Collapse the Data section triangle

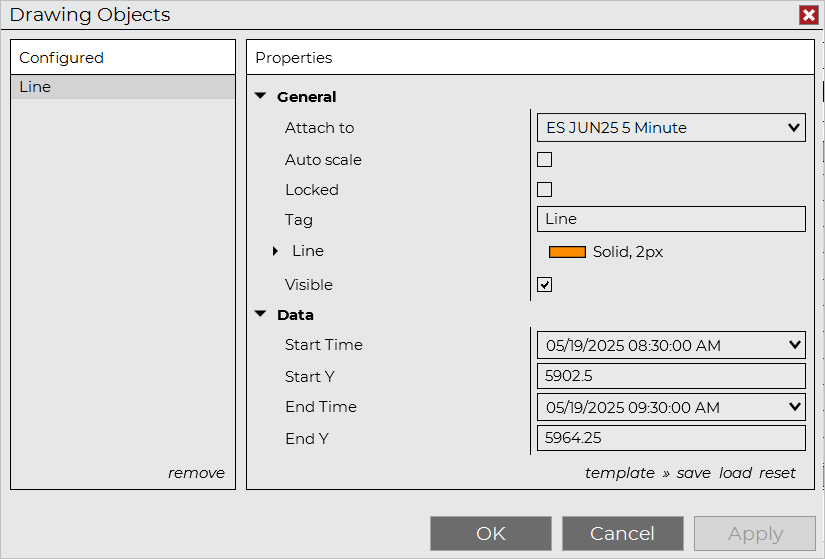coord(261,314)
